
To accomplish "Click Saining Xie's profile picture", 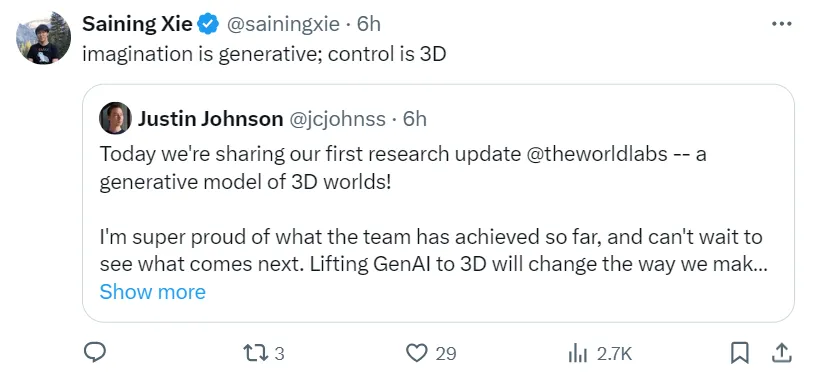I will [x=44, y=37].
